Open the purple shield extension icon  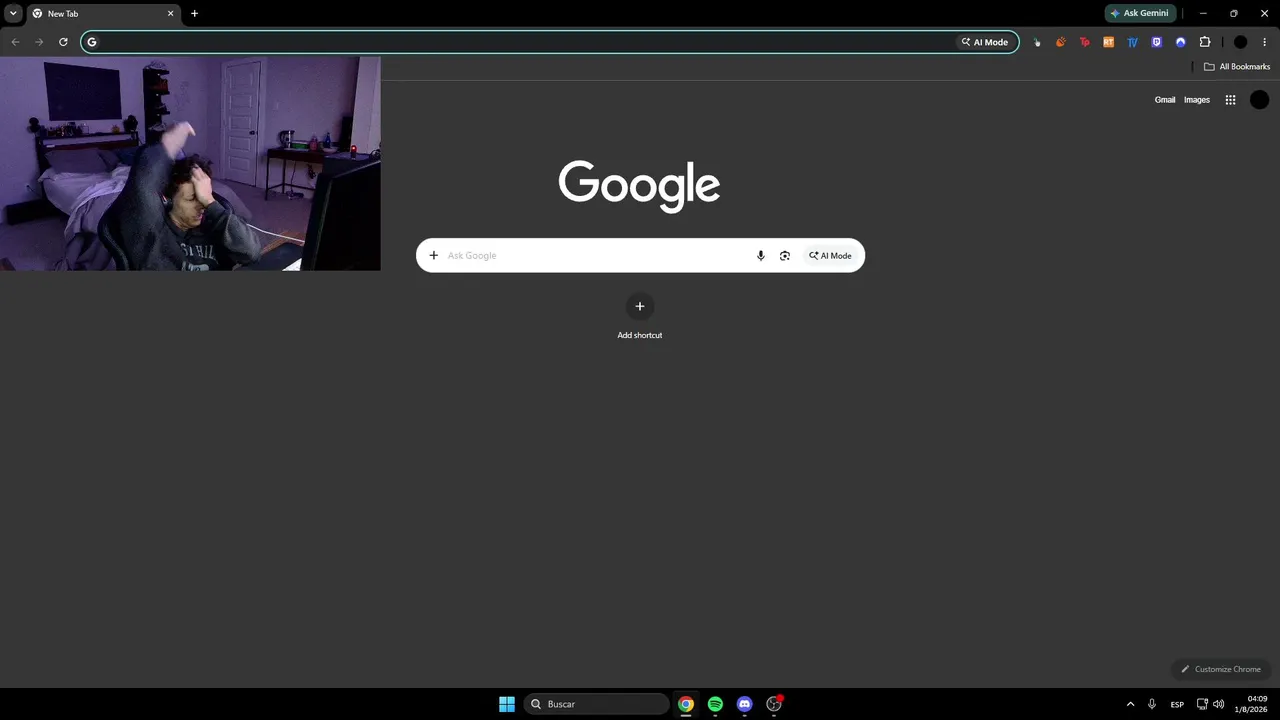point(1156,42)
